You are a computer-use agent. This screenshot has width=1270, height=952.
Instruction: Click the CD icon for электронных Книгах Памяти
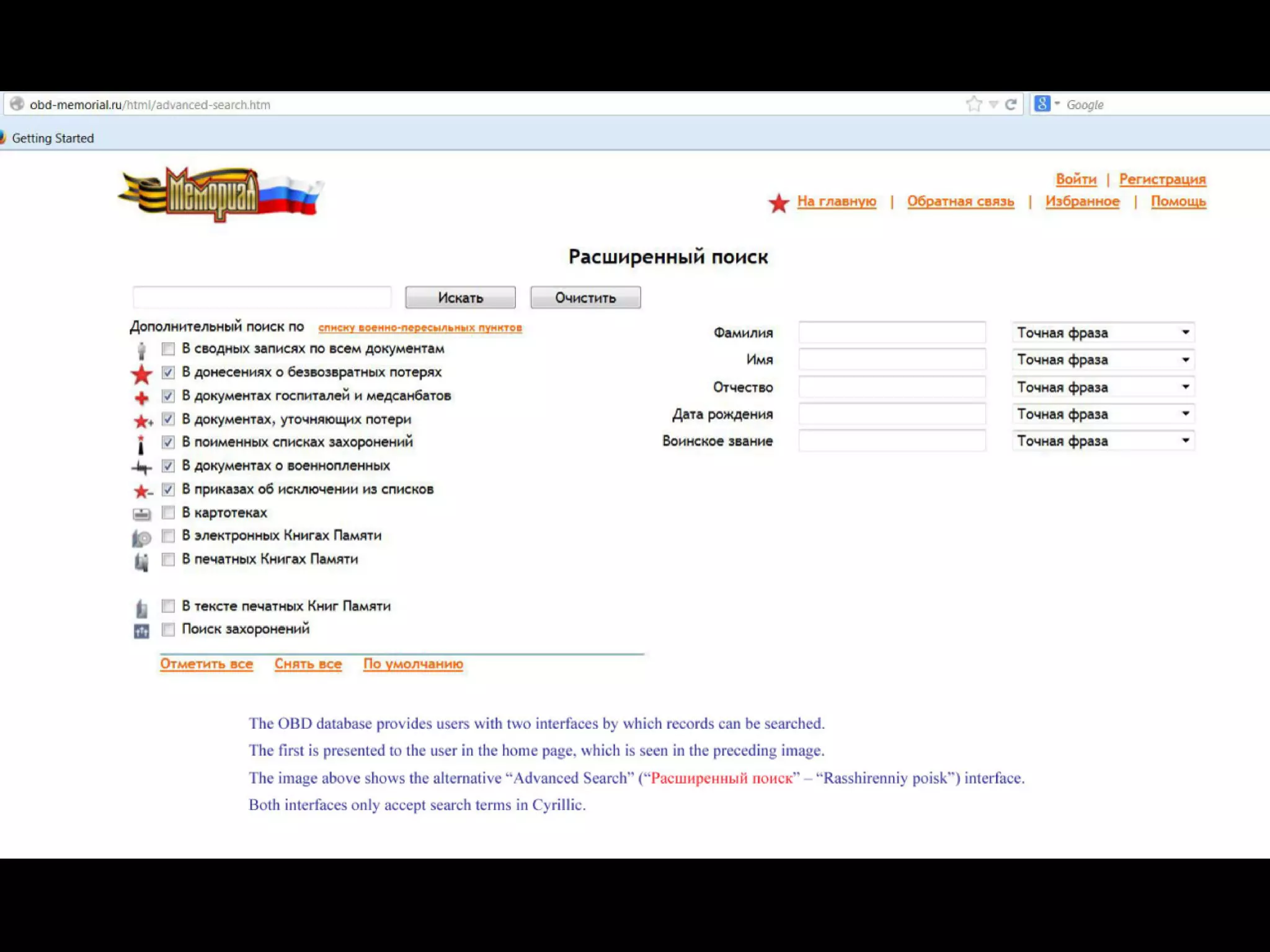tap(141, 538)
